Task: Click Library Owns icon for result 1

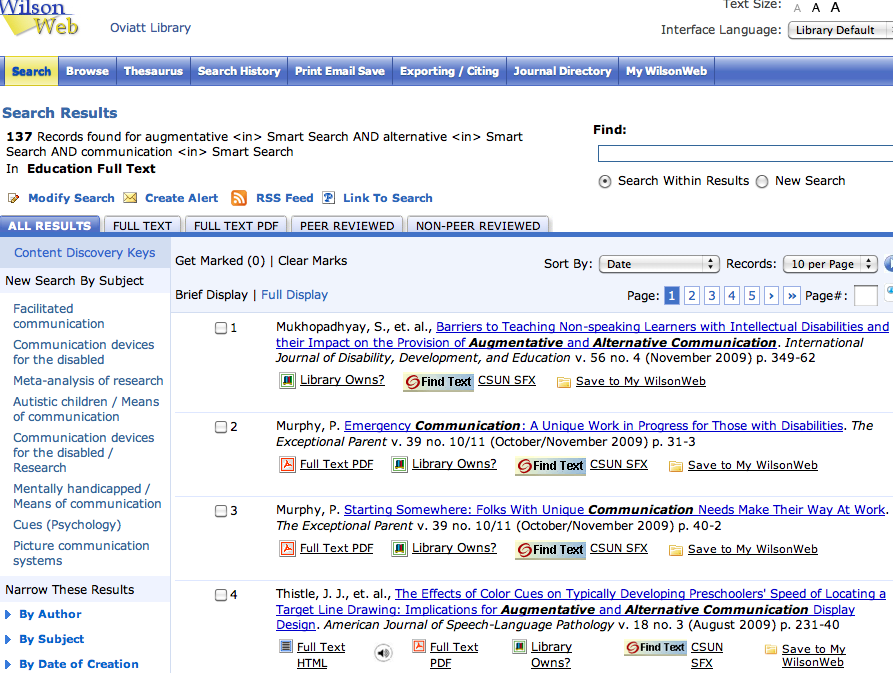Action: pyautogui.click(x=288, y=380)
